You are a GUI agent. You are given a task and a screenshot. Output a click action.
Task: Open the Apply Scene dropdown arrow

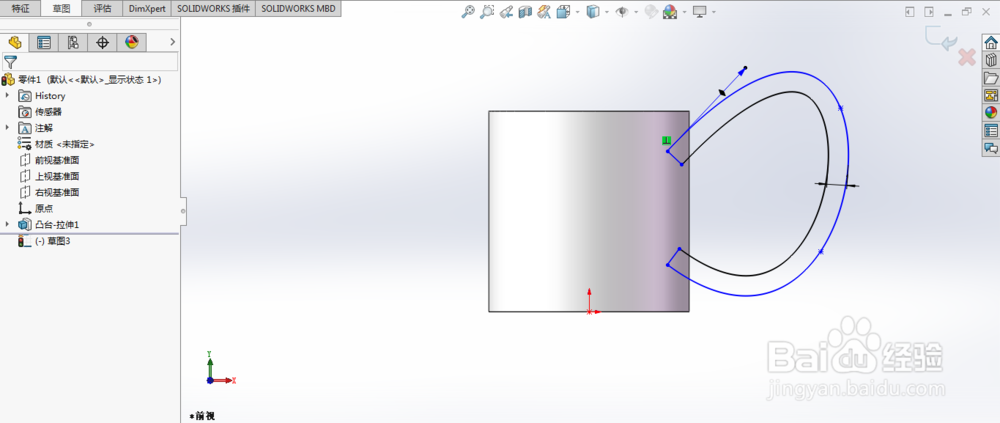pos(684,12)
